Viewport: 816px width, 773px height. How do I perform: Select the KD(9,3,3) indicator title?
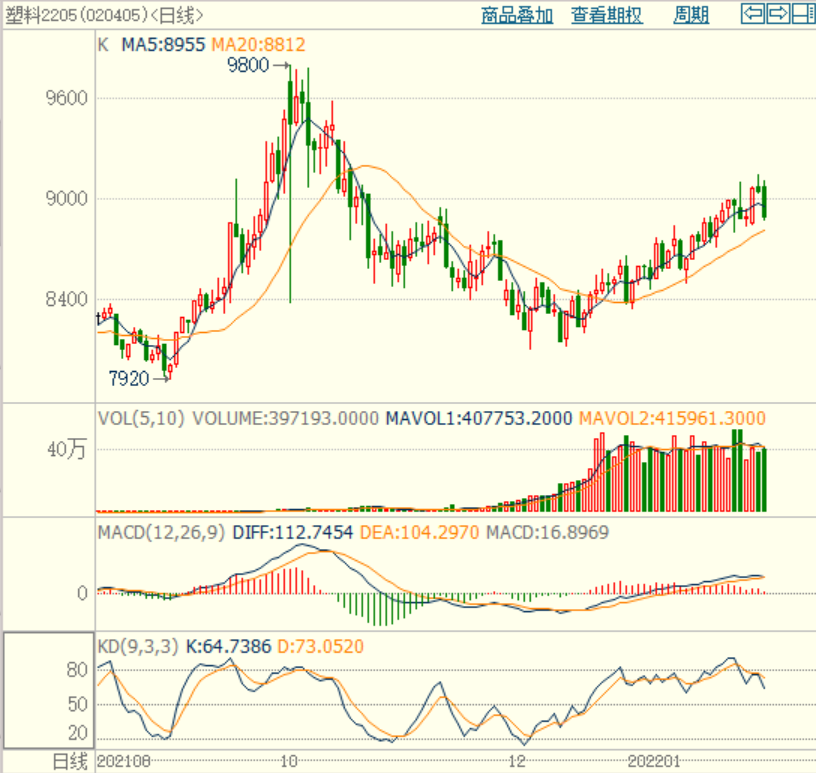point(138,647)
